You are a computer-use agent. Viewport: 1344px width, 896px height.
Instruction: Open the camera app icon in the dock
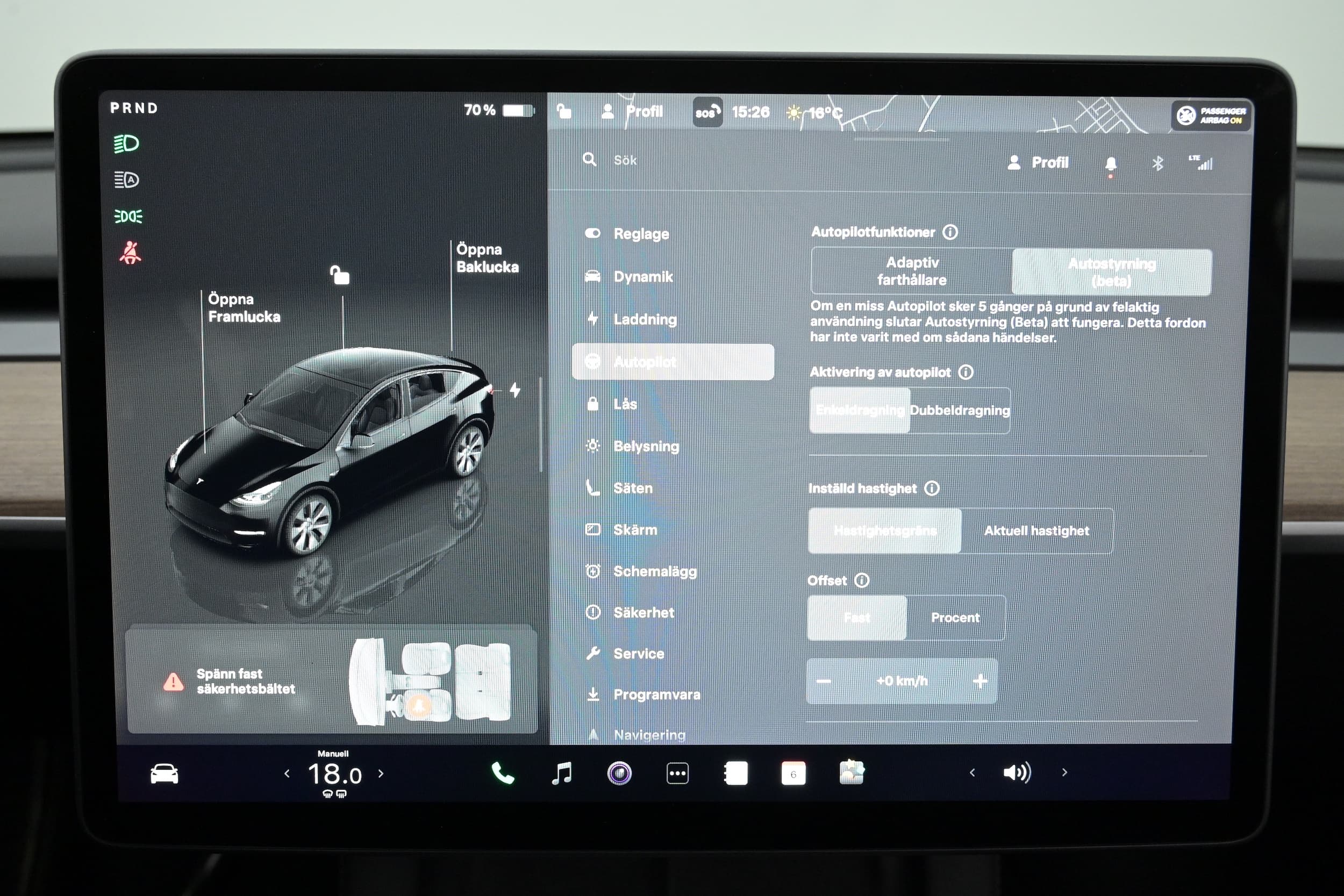tap(619, 773)
